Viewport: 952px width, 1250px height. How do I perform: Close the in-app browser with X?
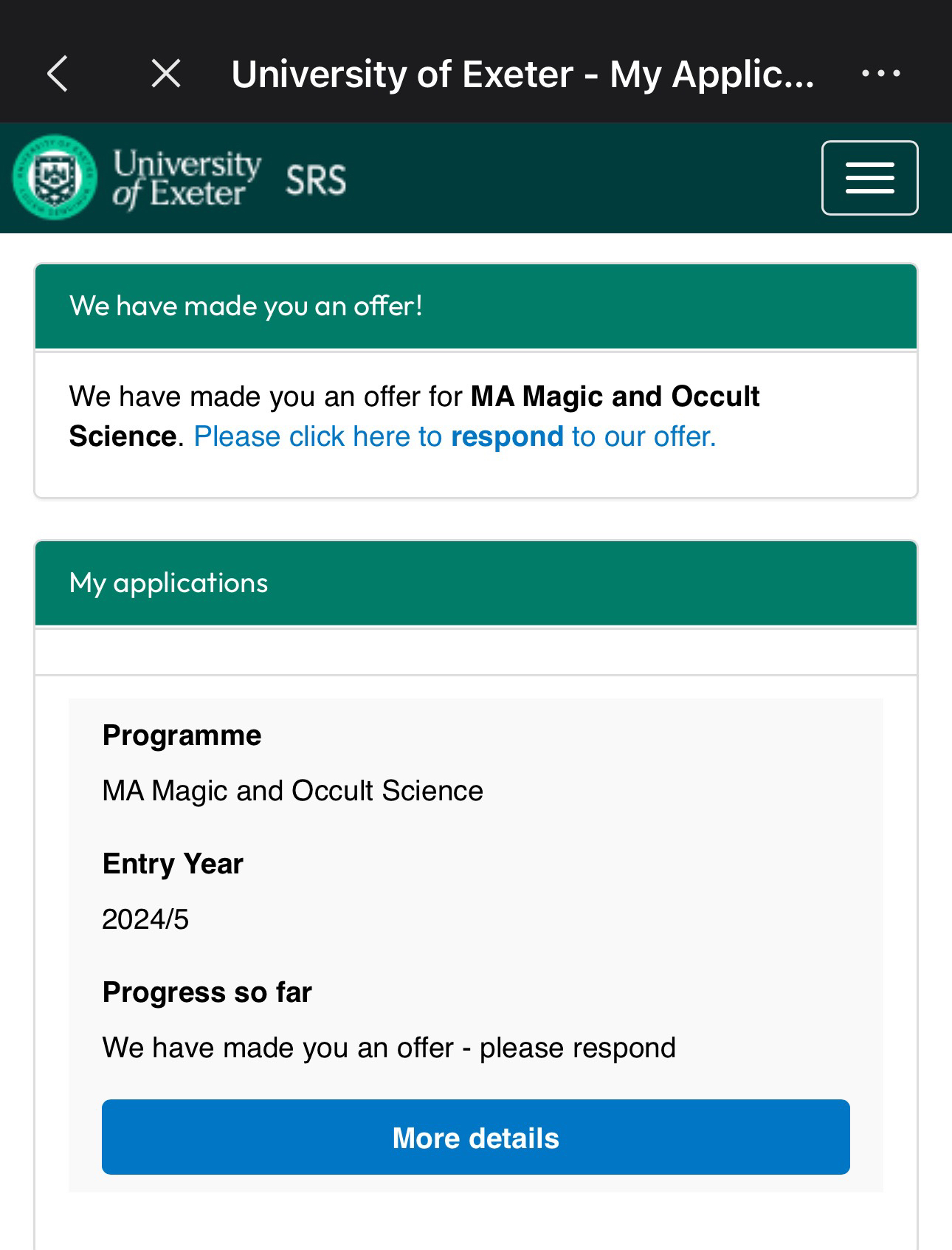[x=166, y=74]
